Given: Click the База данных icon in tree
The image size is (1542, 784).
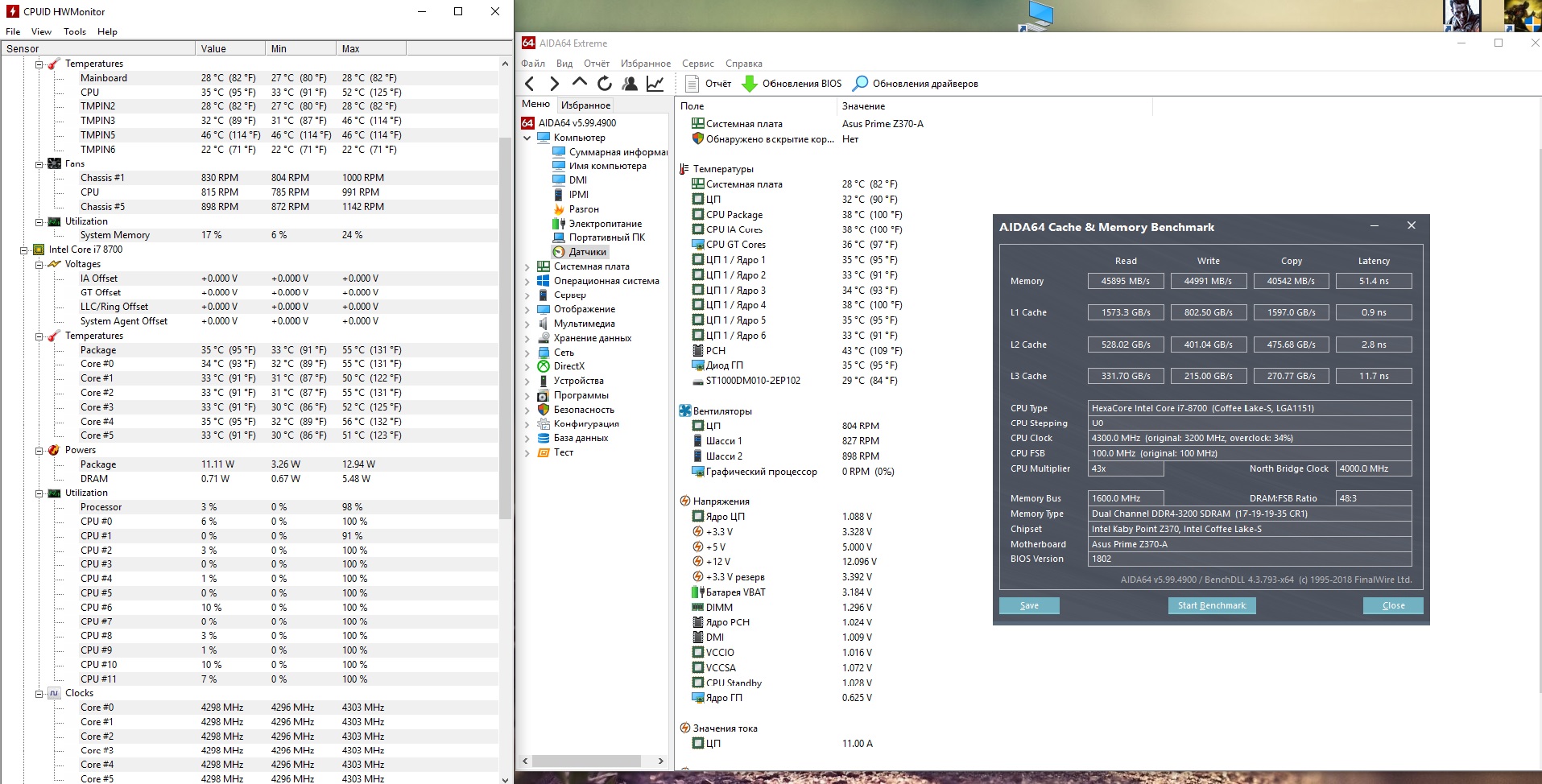Looking at the screenshot, I should coord(544,438).
